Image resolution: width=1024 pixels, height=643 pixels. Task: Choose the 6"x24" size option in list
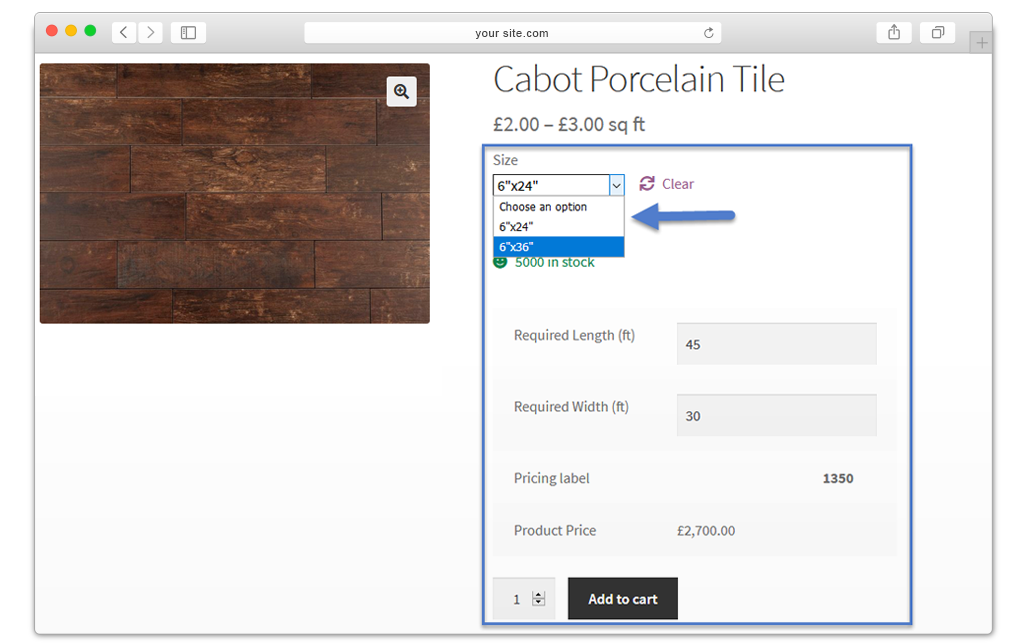click(558, 227)
